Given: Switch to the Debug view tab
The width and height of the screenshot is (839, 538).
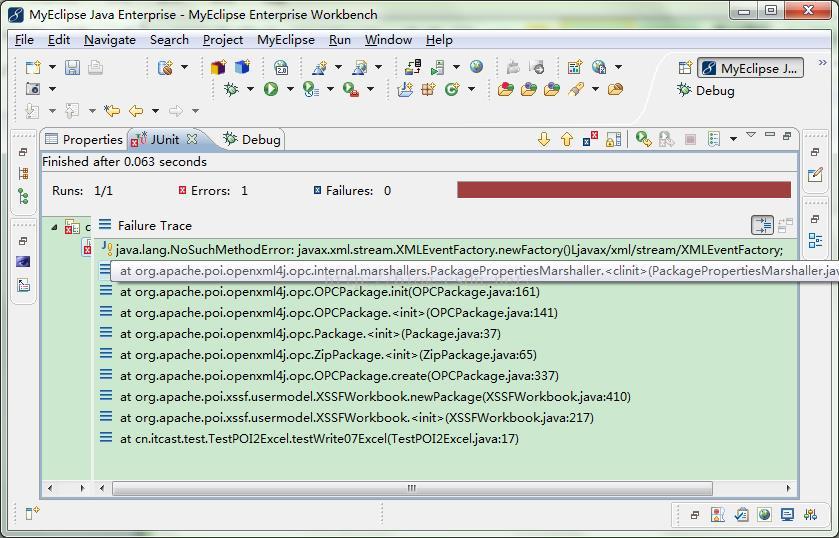Looking at the screenshot, I should pos(253,140).
